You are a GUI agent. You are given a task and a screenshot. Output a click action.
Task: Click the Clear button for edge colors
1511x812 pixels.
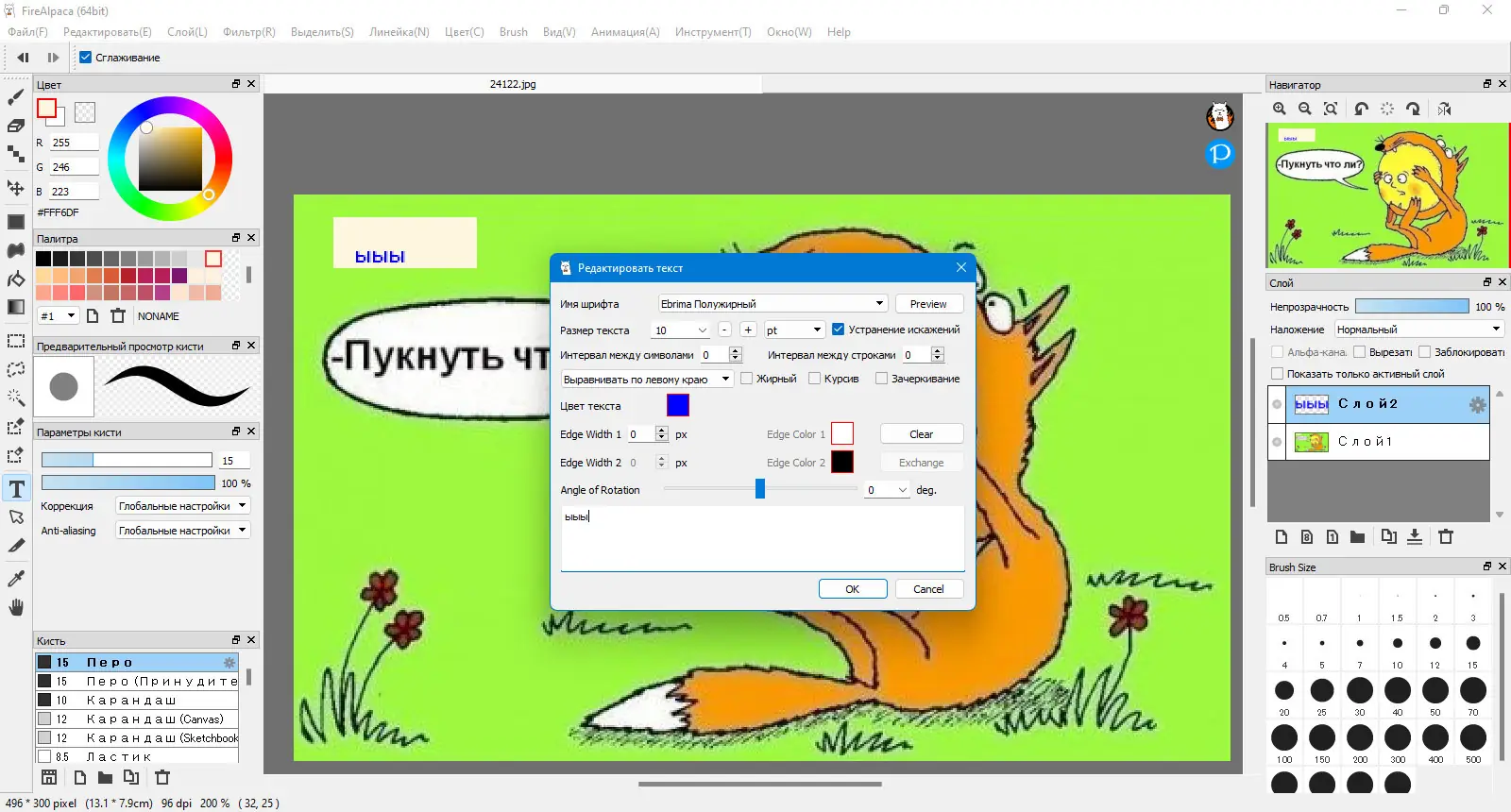tap(922, 434)
